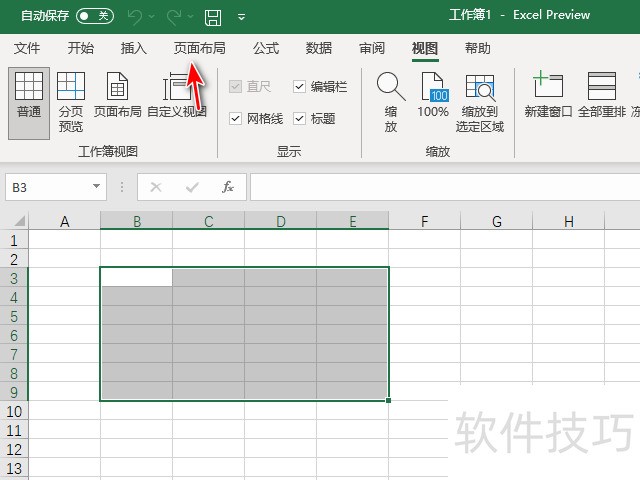Open the Redo history dropdown
This screenshot has height=480, width=640.
pos(190,17)
